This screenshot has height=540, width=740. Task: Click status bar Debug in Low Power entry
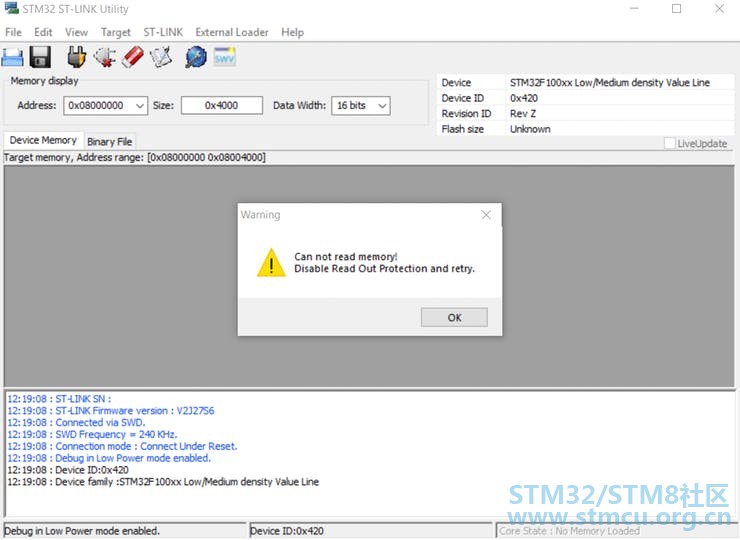(x=125, y=531)
